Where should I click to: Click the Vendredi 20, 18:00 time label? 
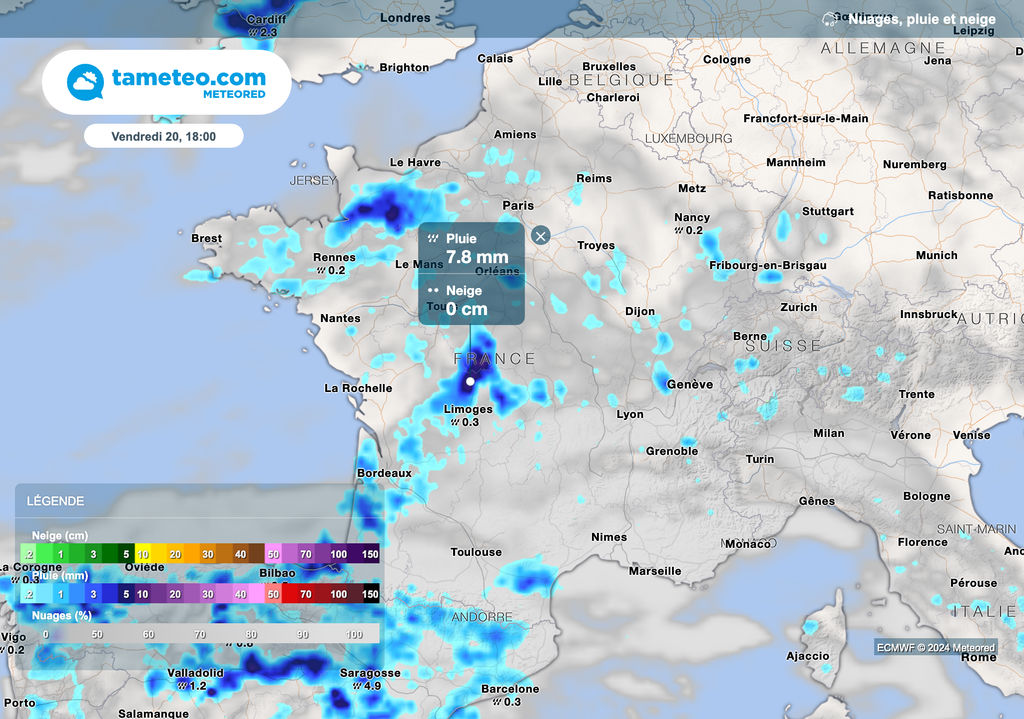pyautogui.click(x=163, y=136)
